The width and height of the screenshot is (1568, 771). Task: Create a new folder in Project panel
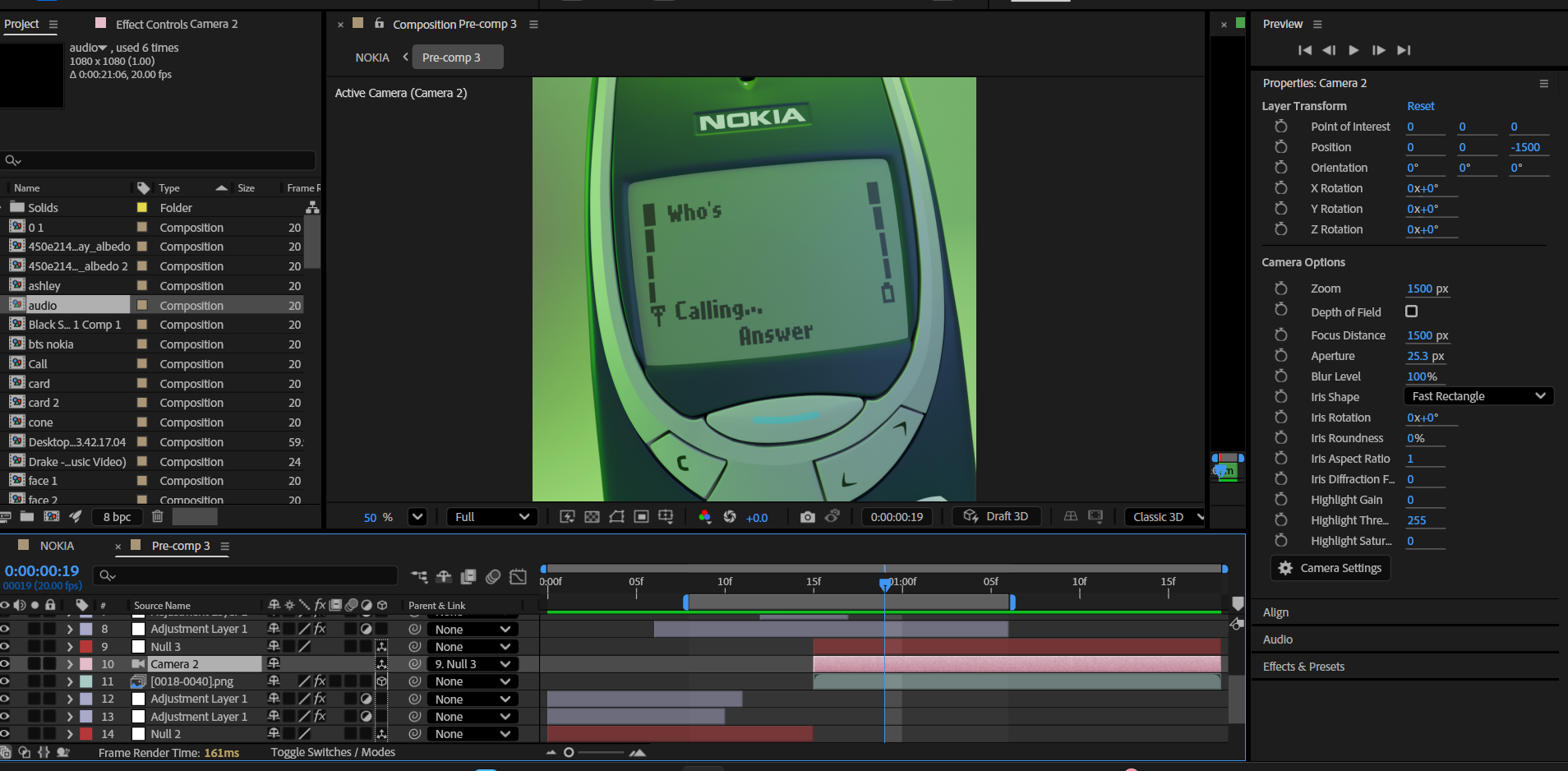[x=27, y=516]
